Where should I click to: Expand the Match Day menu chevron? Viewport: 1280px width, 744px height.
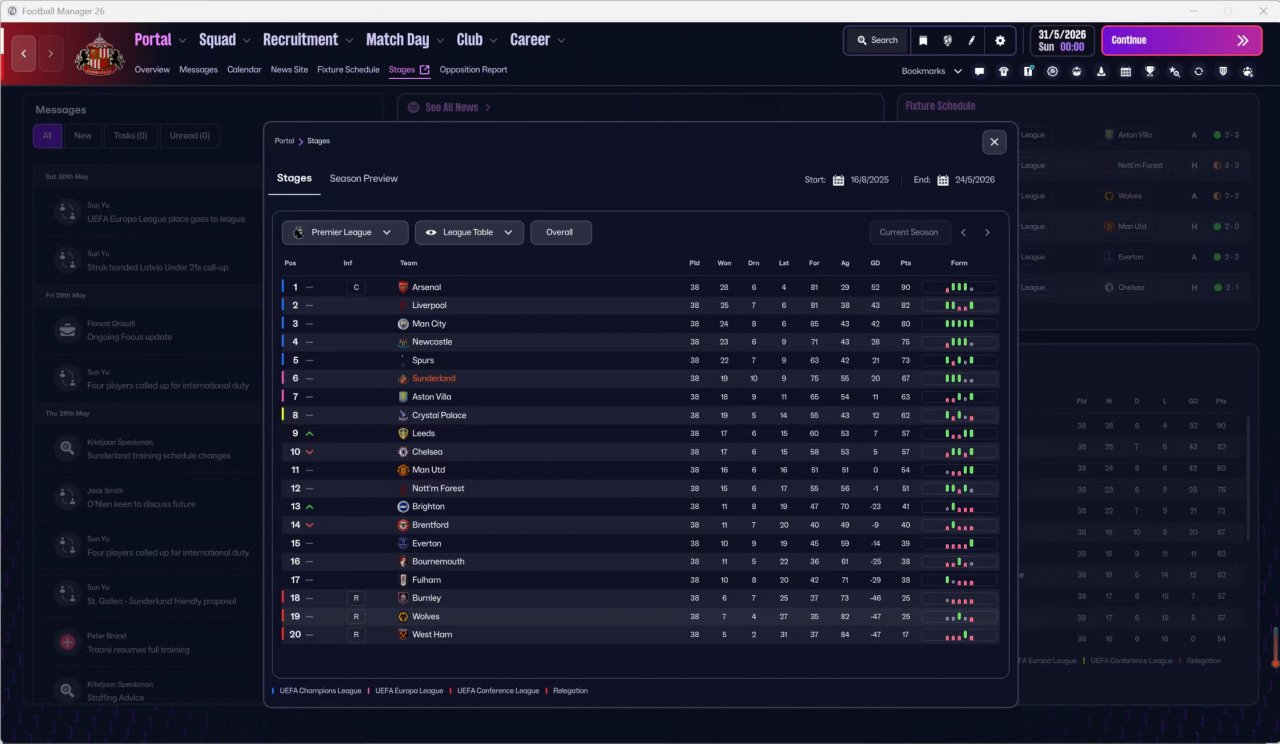tap(439, 41)
